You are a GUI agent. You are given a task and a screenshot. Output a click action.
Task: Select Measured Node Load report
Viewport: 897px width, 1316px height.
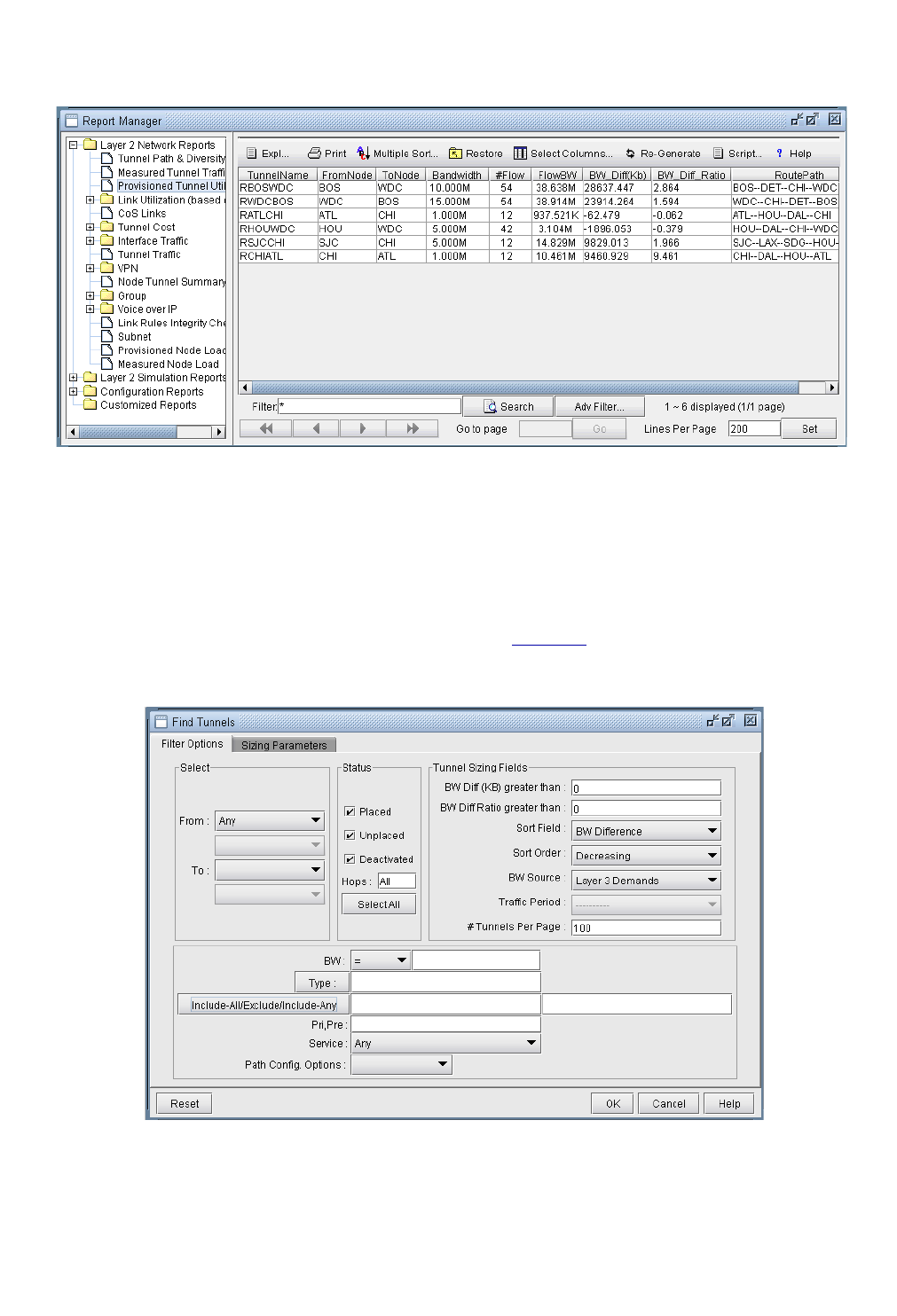168,364
